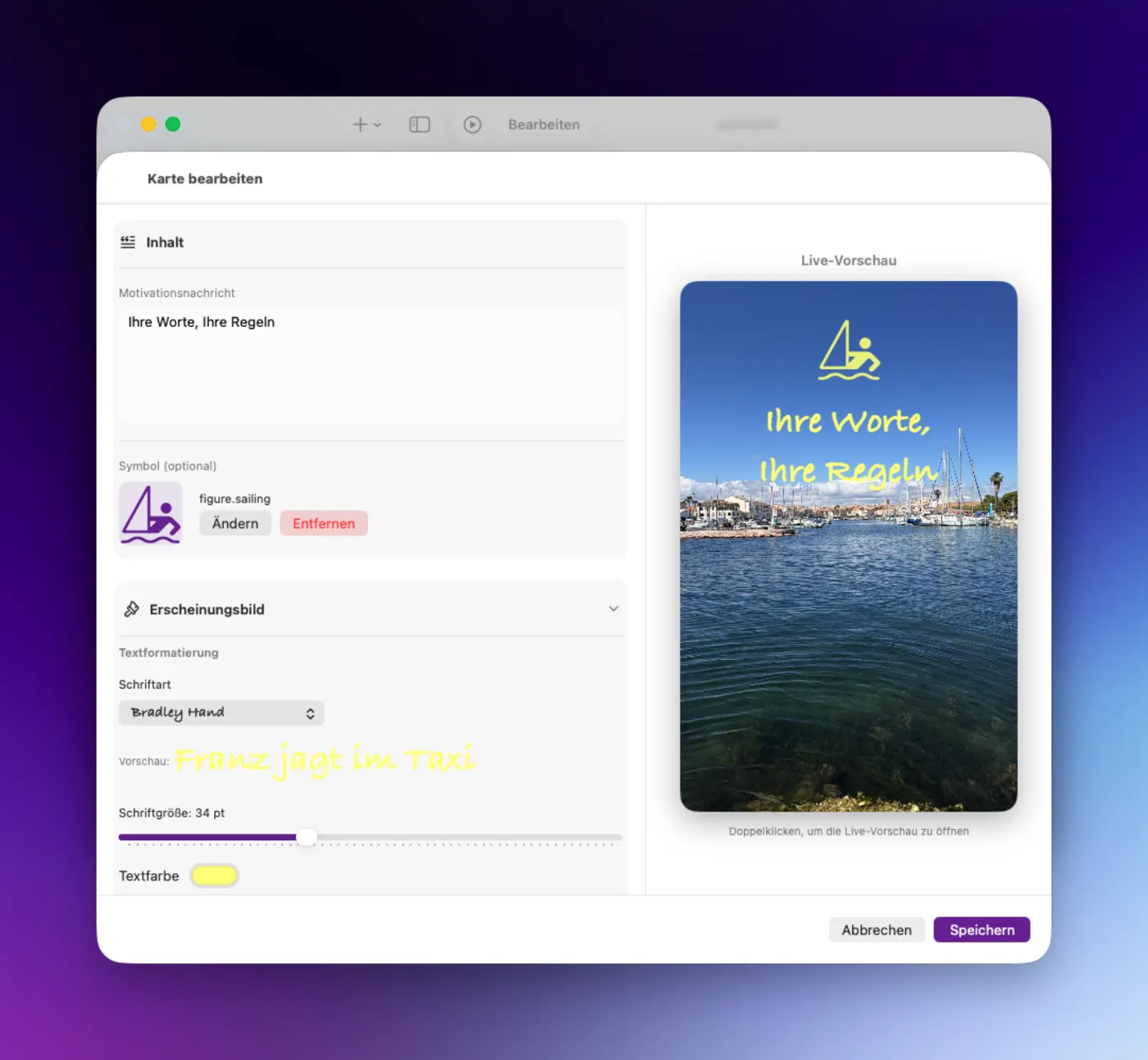Open dropdown arrow next to plus icon

coord(377,125)
